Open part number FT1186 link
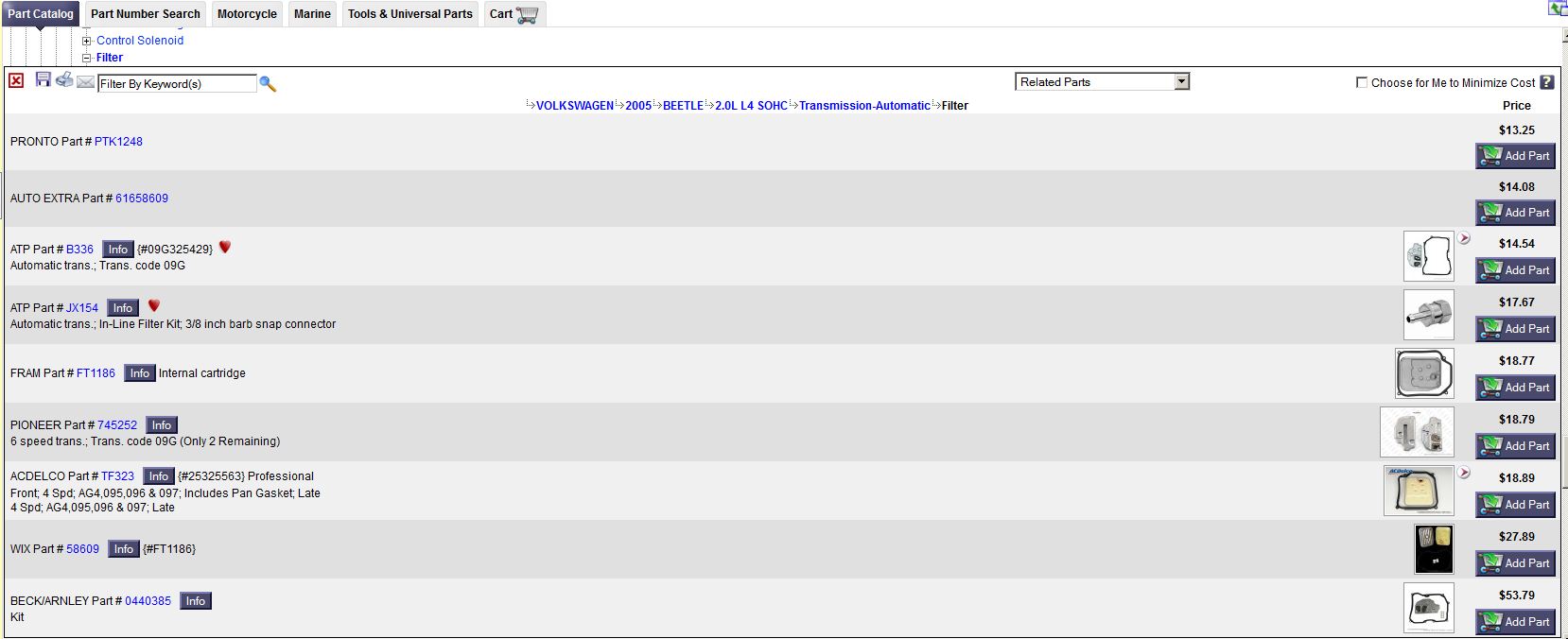This screenshot has width=1568, height=639. tap(96, 373)
